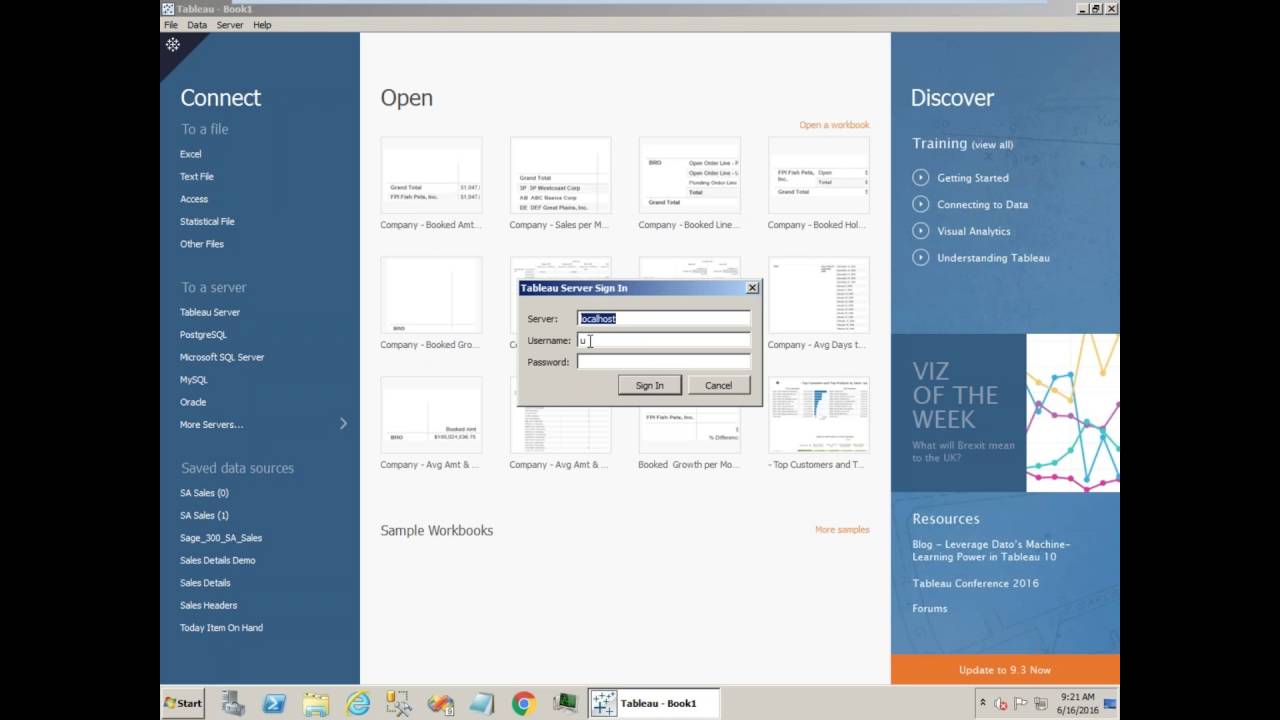Image resolution: width=1280 pixels, height=720 pixels.
Task: Open saved data source SA Sales (1)
Action: tap(204, 516)
